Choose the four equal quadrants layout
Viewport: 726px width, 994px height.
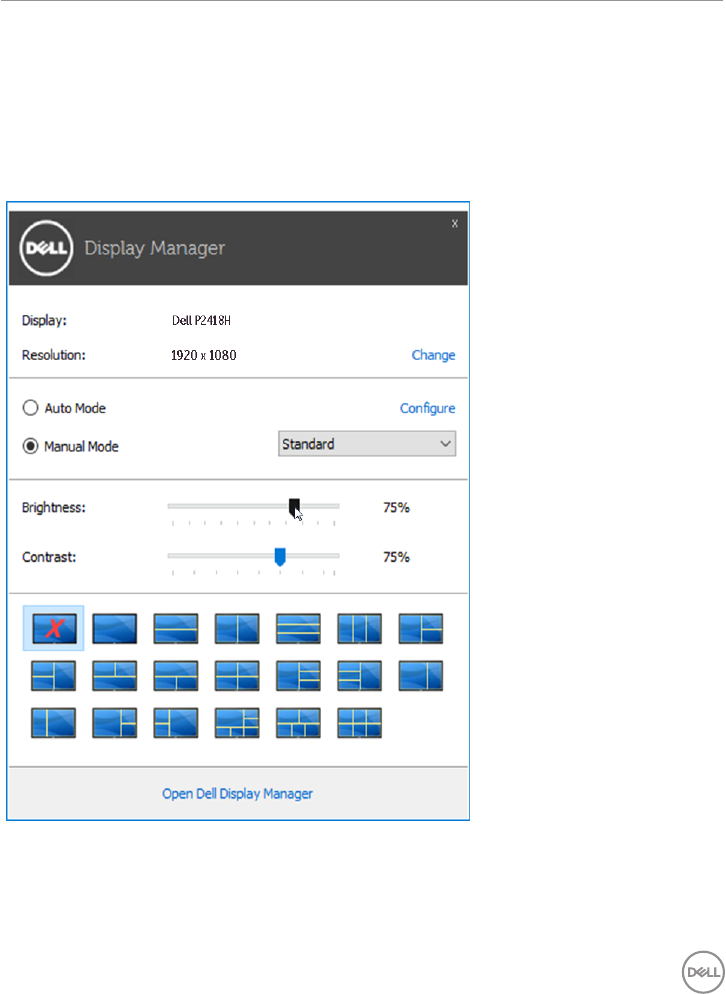pos(237,676)
